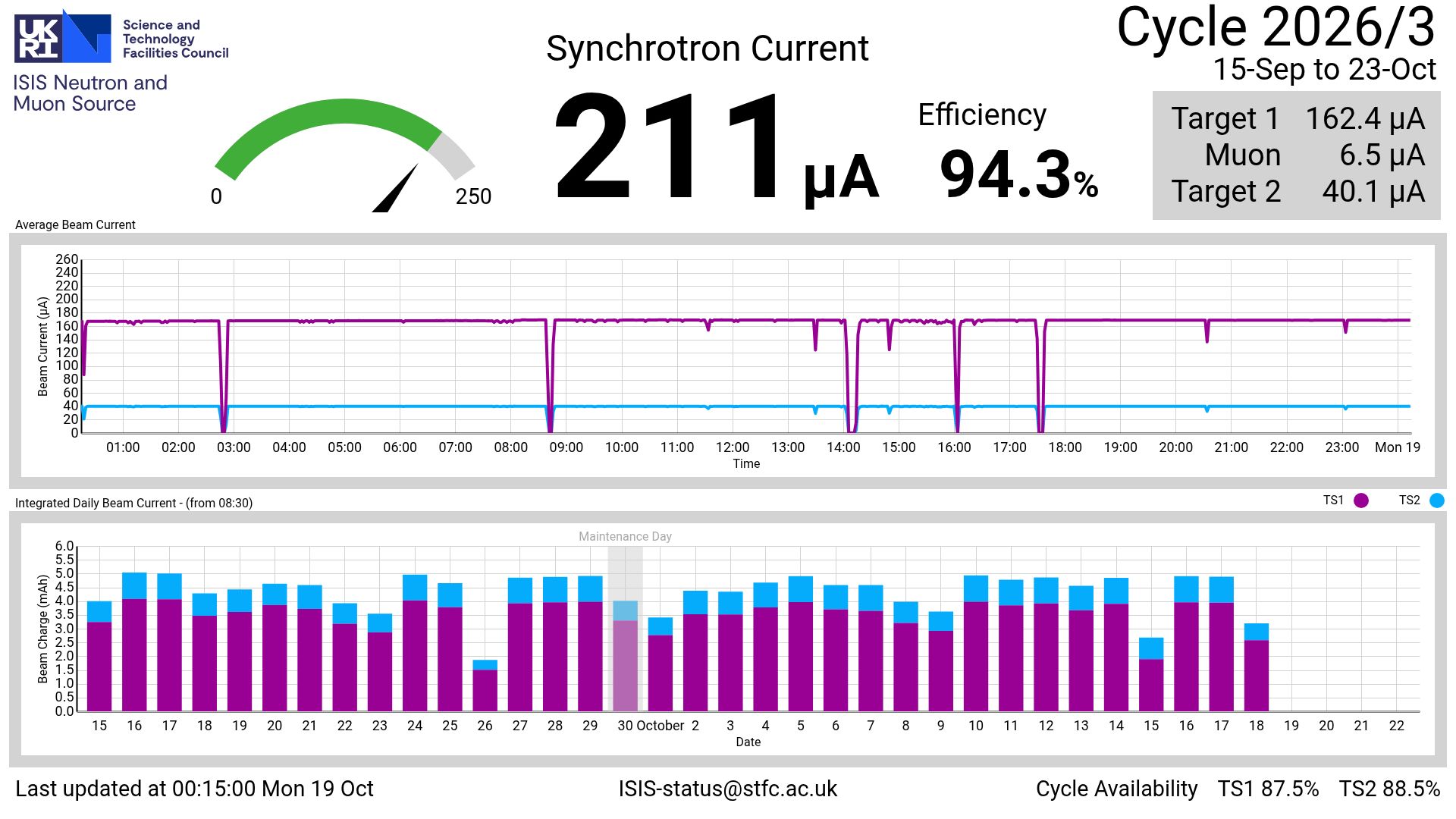
Task: Click the Integrated Daily Beam Current title
Action: pos(133,503)
